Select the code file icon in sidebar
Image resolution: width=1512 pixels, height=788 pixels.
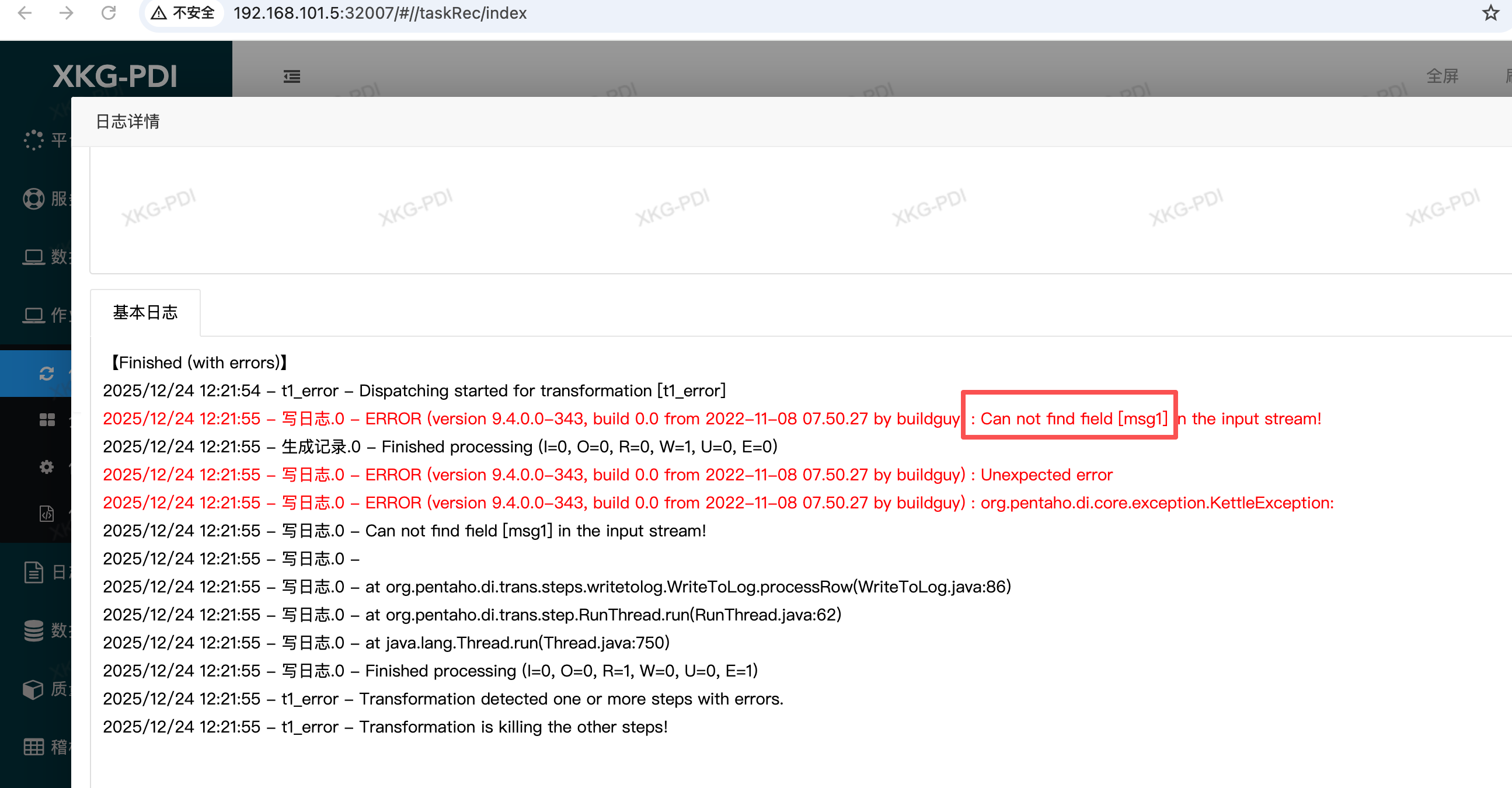click(x=46, y=514)
